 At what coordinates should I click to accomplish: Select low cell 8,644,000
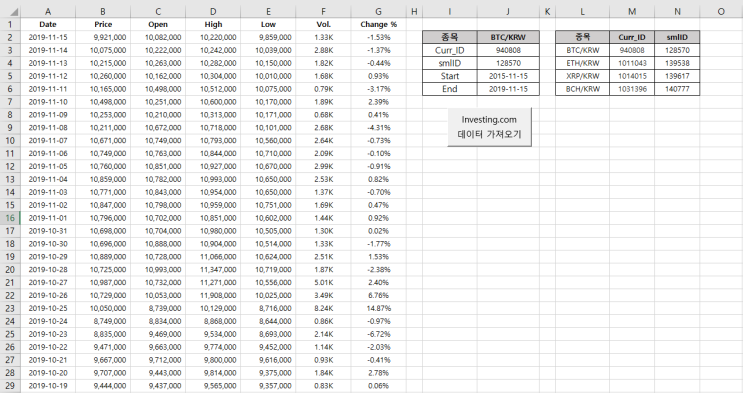(x=268, y=321)
